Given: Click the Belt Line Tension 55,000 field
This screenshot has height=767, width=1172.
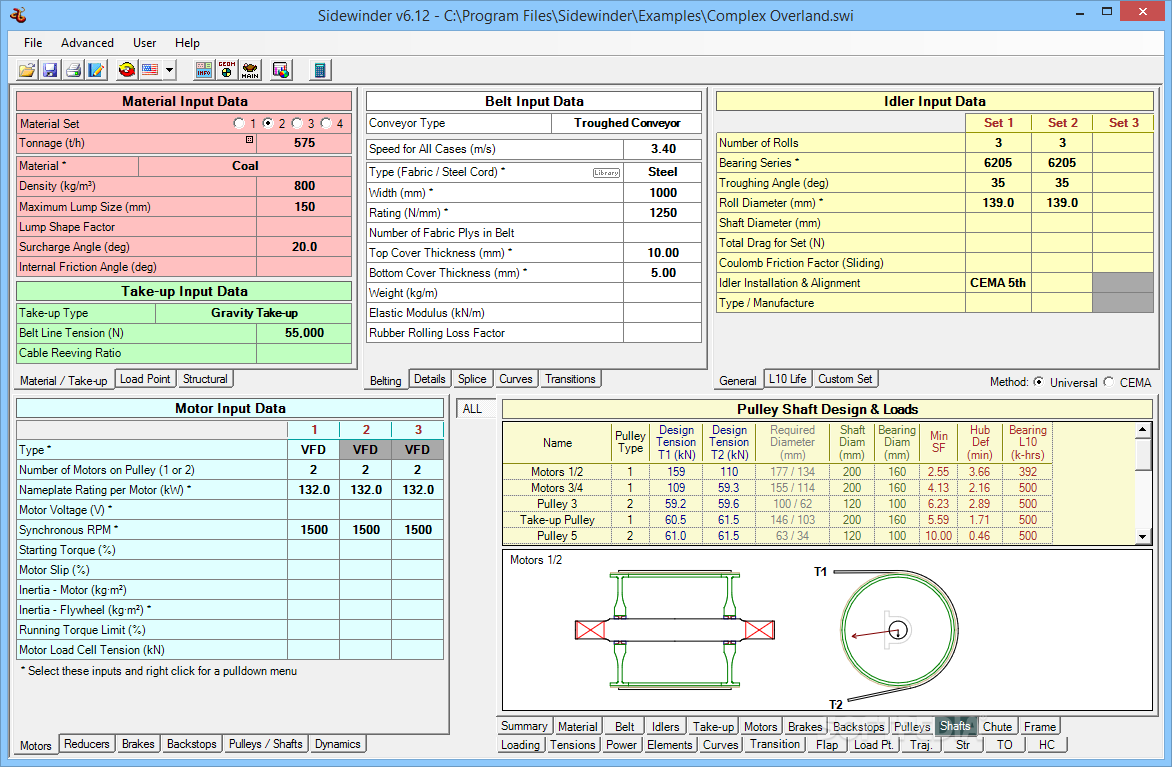Looking at the screenshot, I should 304,333.
